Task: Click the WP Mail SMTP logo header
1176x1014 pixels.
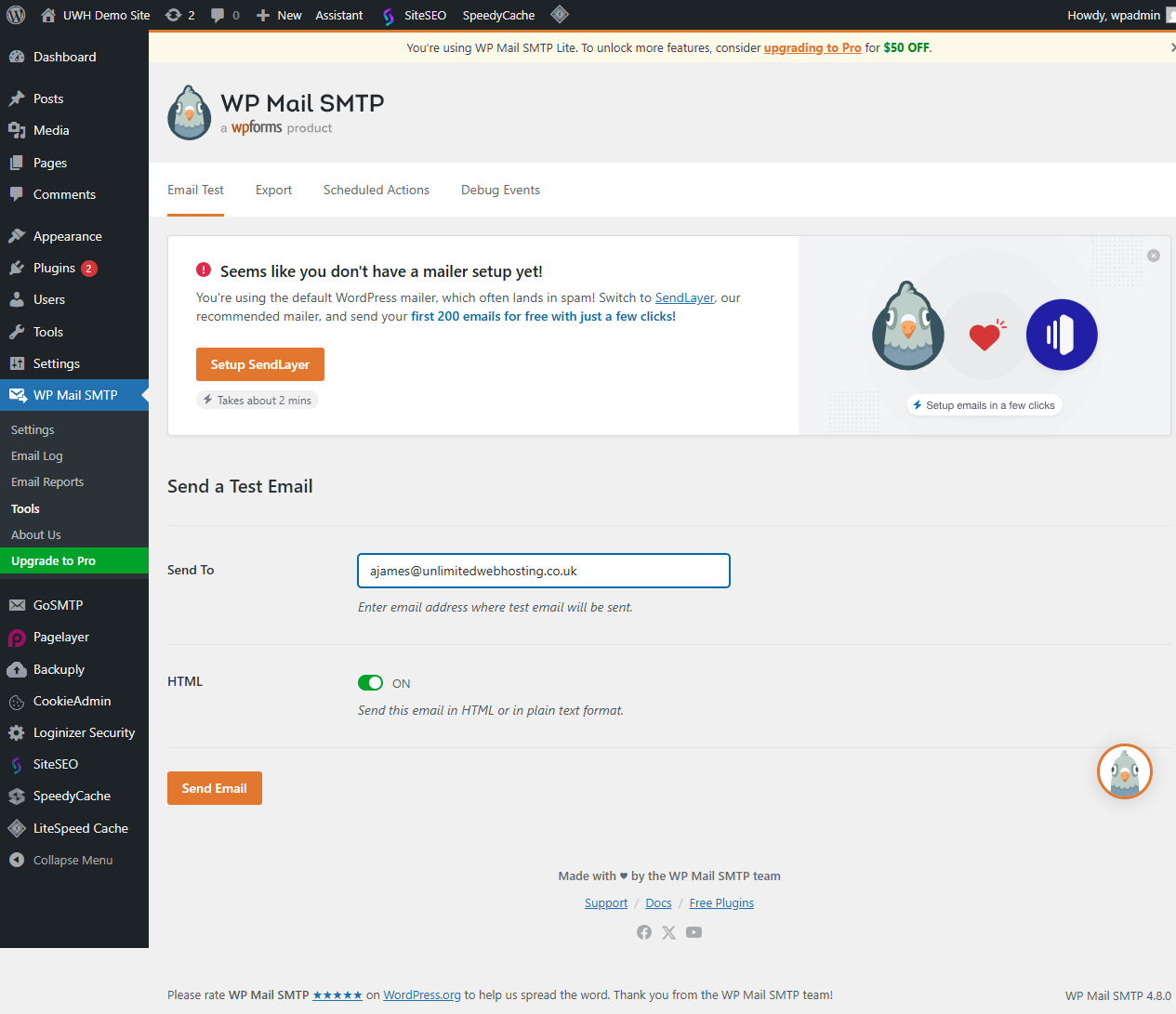Action: coord(276,112)
